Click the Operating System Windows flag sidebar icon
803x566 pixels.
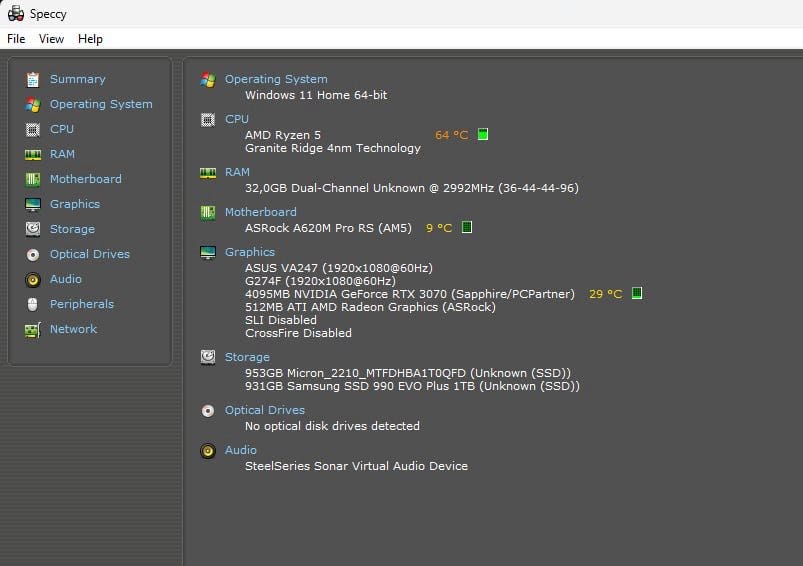[x=33, y=104]
